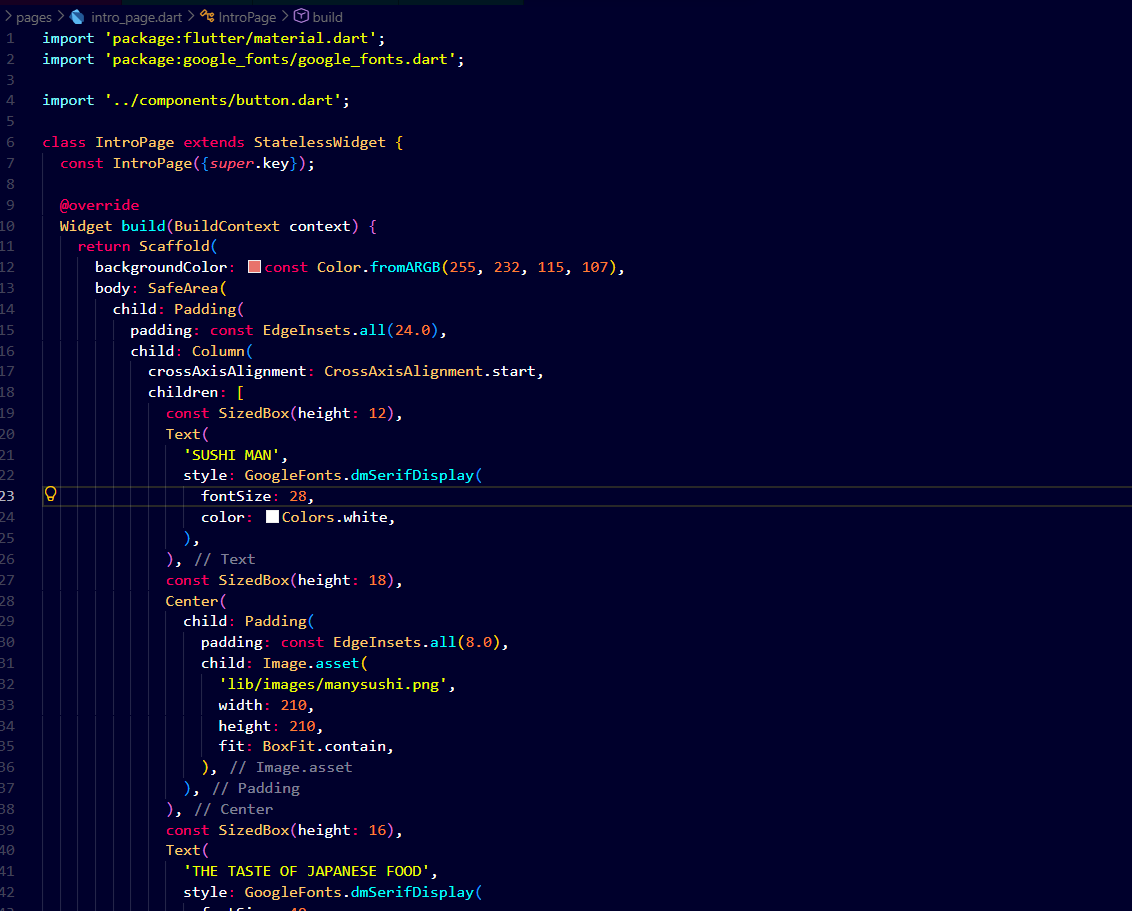This screenshot has height=911, width=1132.
Task: Click 'fontSize' property on line 23
Action: (236, 496)
